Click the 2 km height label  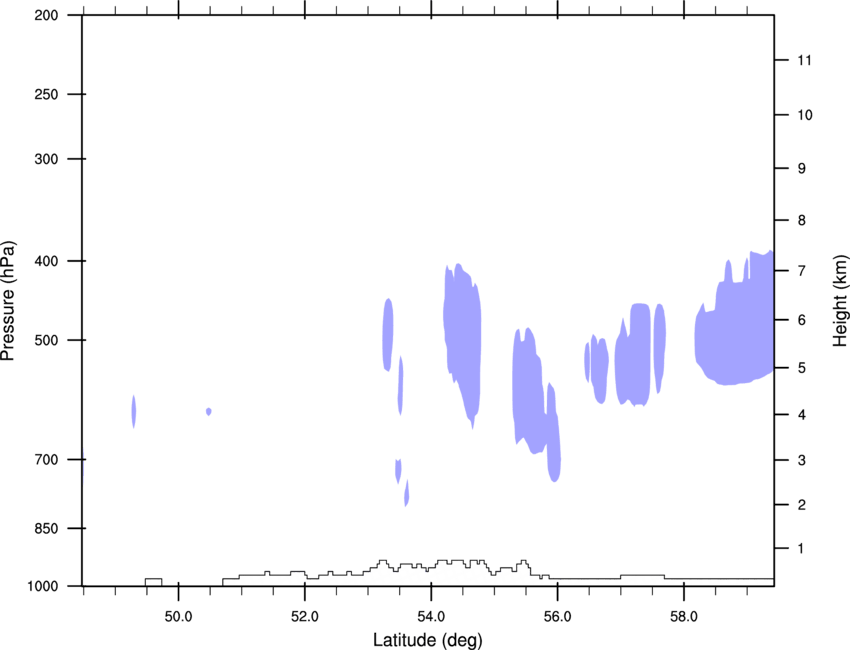pyautogui.click(x=802, y=505)
